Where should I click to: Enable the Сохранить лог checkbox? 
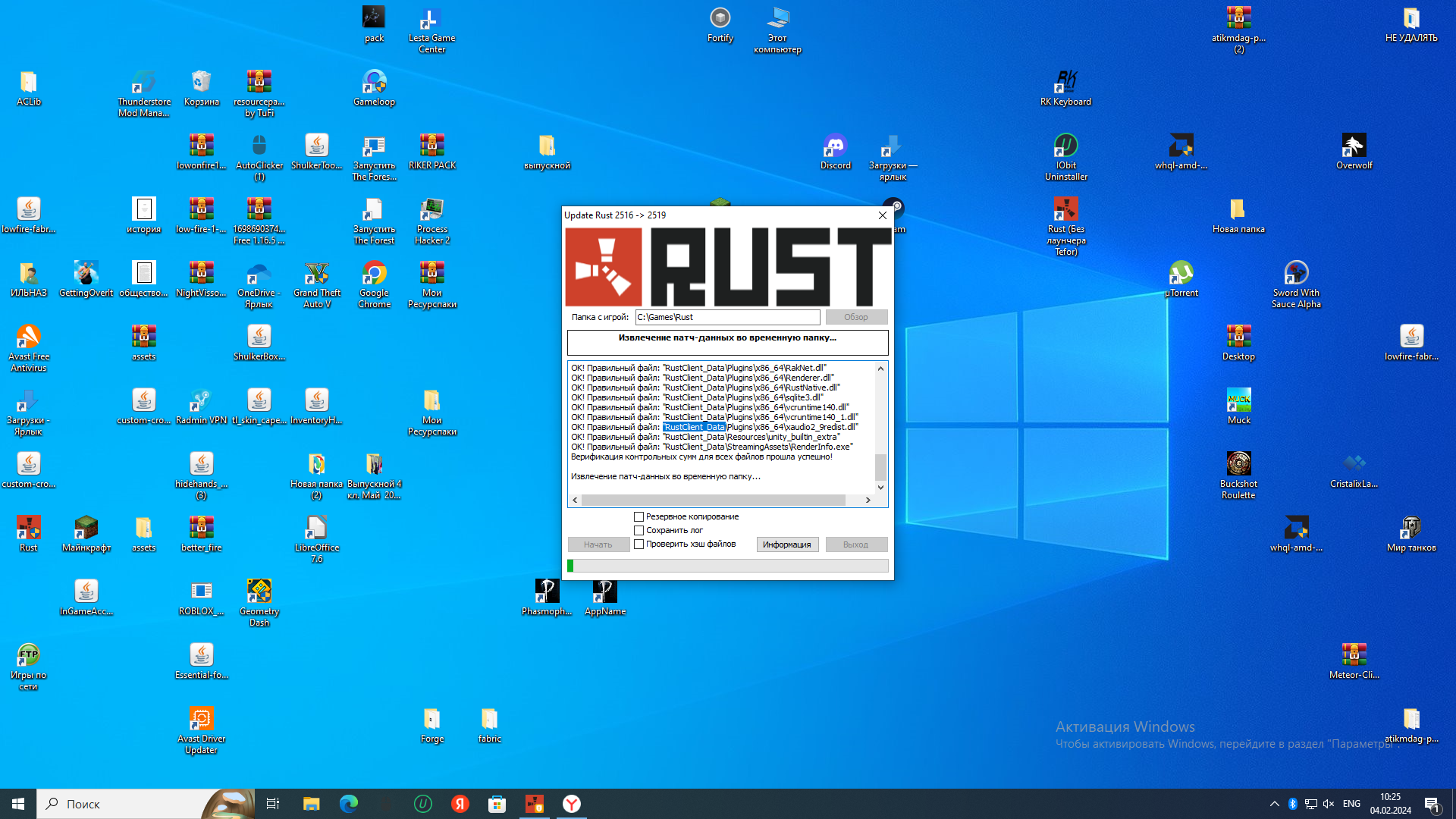639,531
